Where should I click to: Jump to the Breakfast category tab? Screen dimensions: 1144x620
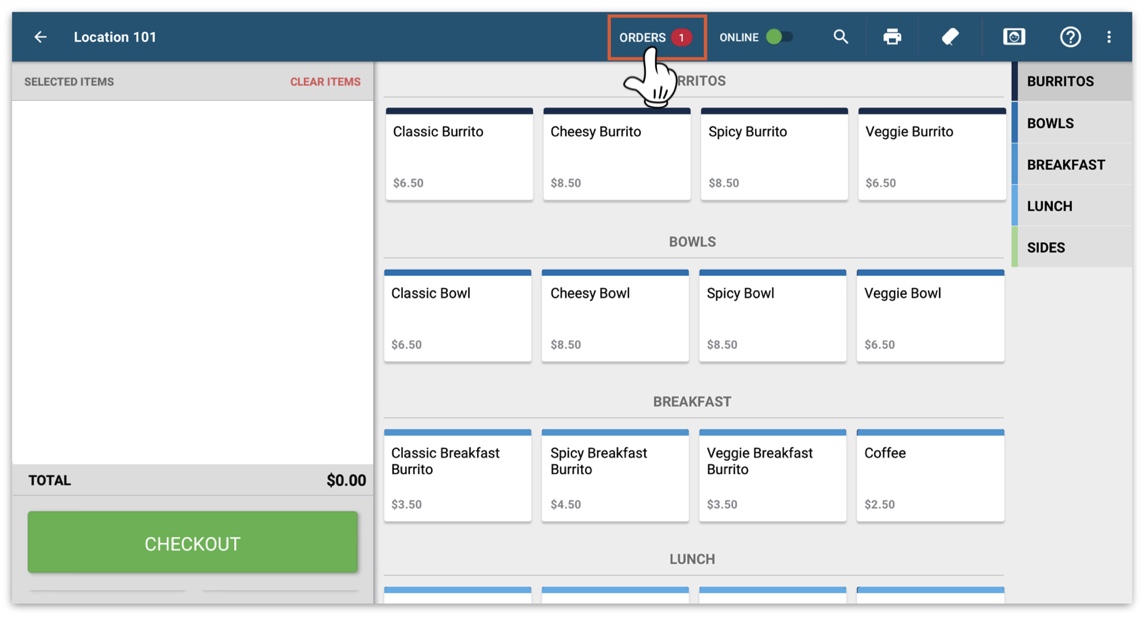tap(1072, 165)
